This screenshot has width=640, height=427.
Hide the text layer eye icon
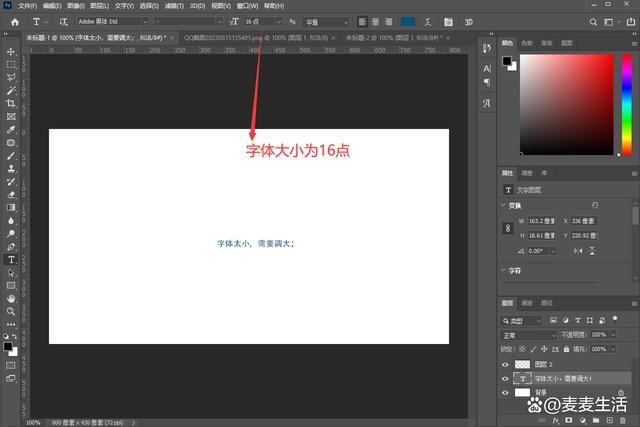coord(505,379)
